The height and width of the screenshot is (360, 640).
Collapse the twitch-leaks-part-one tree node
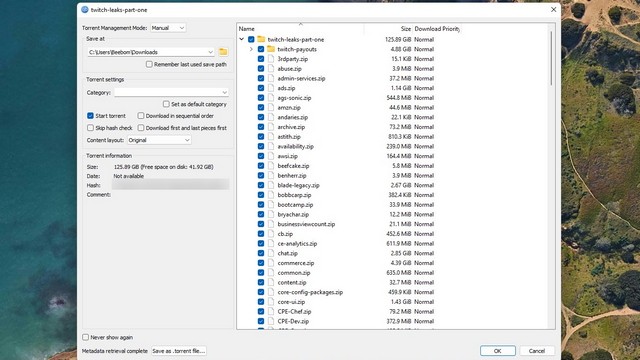click(242, 39)
